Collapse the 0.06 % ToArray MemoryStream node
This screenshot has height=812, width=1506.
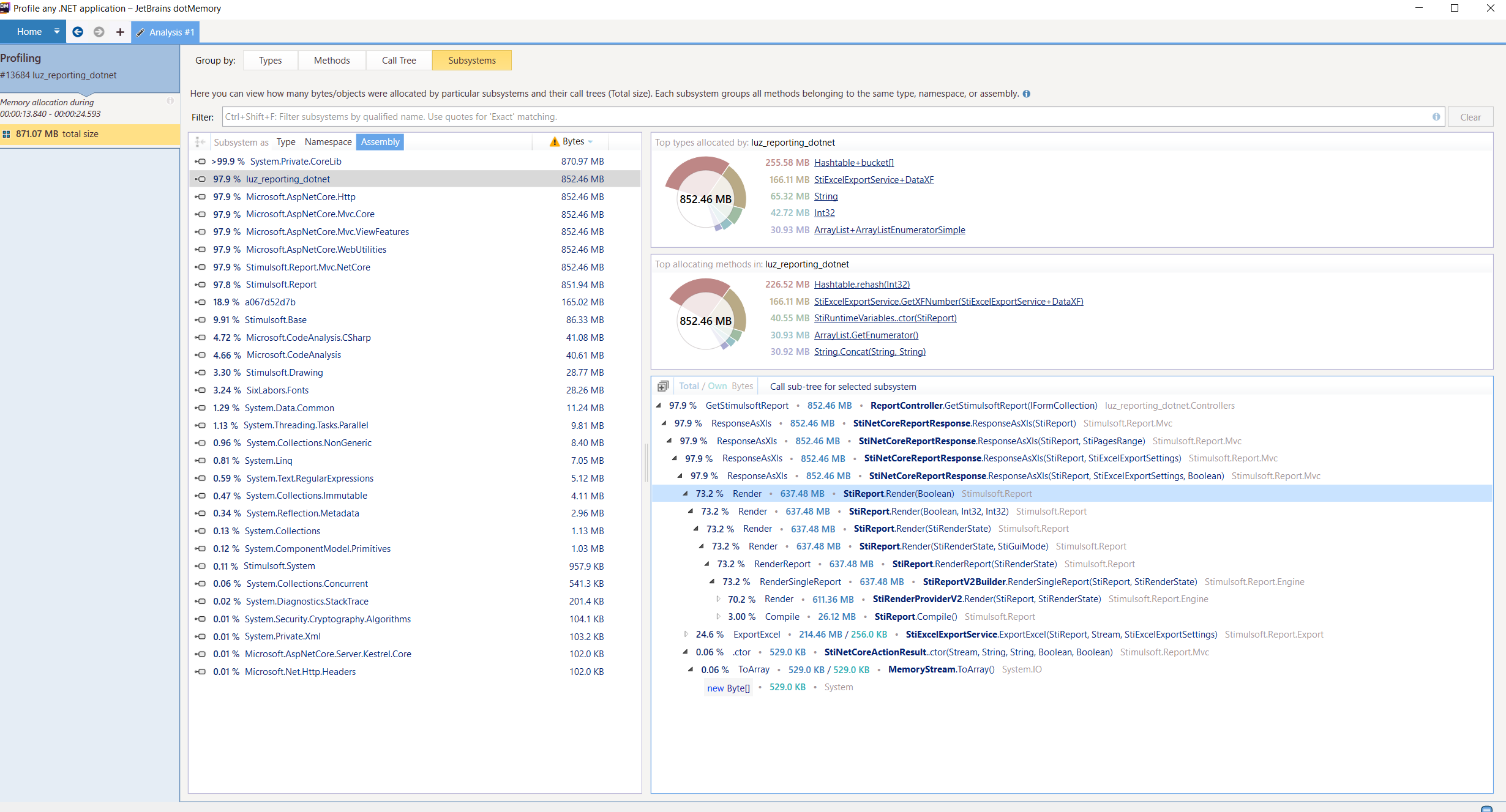click(691, 669)
